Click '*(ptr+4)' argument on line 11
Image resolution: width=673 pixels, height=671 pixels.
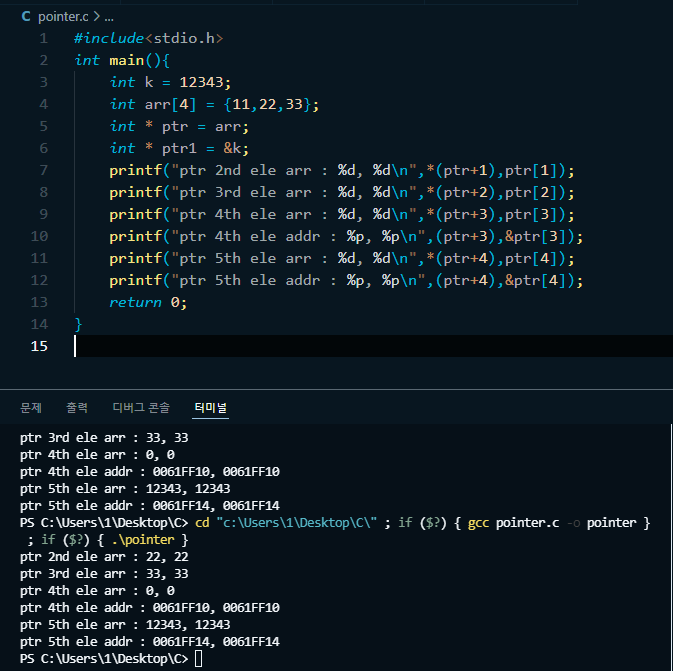click(461, 258)
